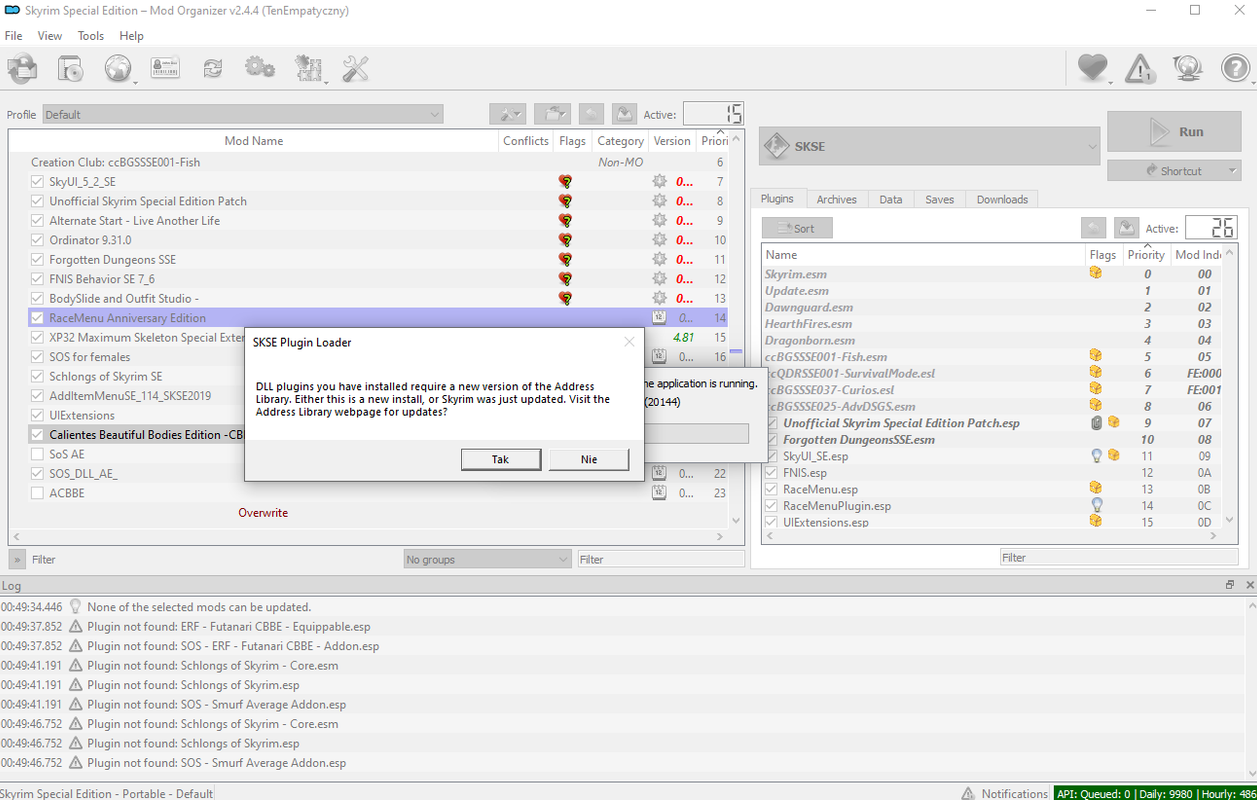Click the Filter field beside No groups

click(661, 560)
